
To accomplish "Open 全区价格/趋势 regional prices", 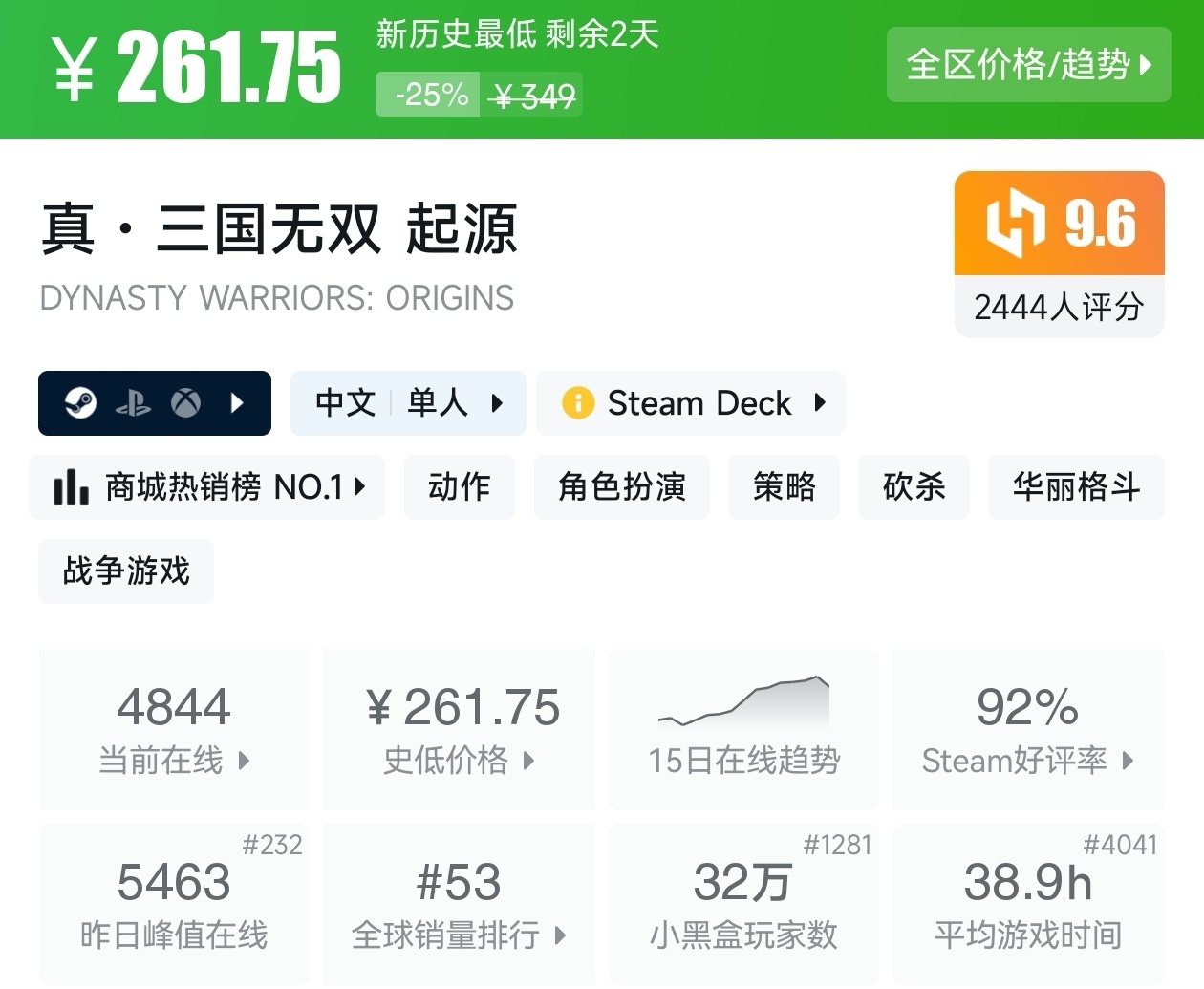I will click(1028, 65).
